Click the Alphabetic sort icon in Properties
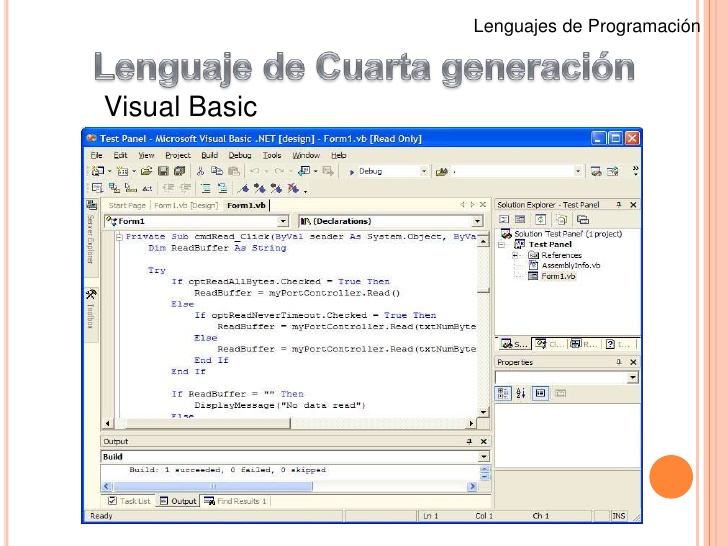Screen dimensions: 728x546 click(x=521, y=393)
